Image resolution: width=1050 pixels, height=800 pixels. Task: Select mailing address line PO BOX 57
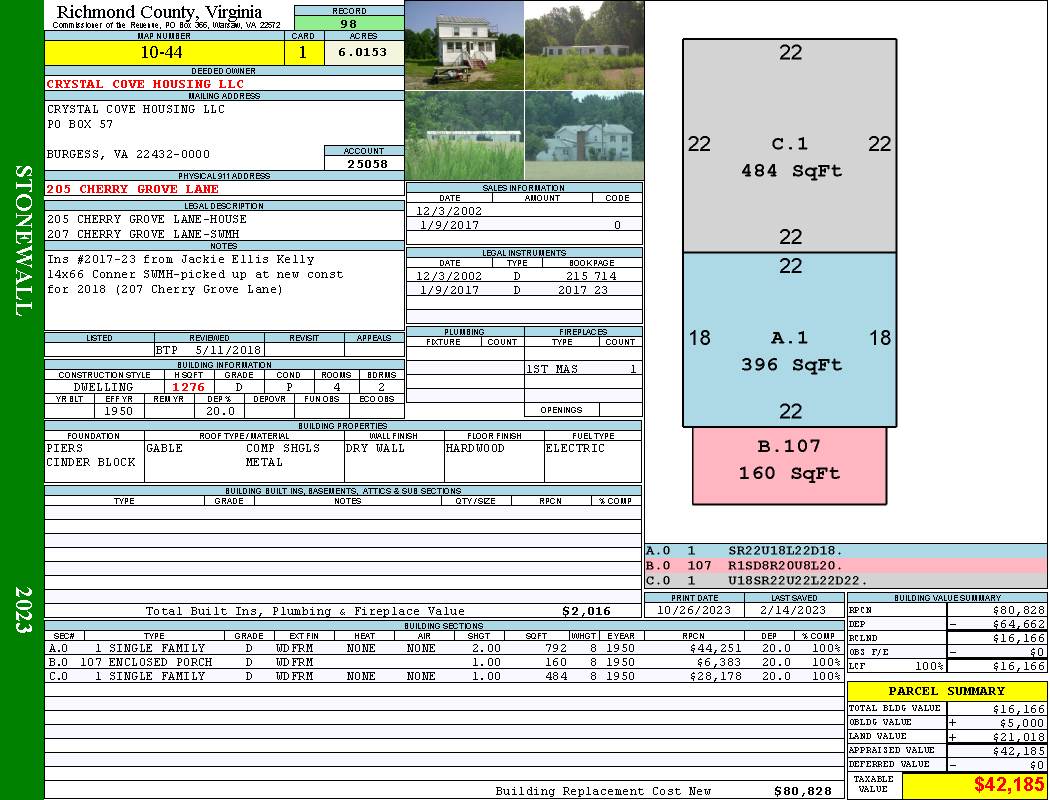coord(80,125)
